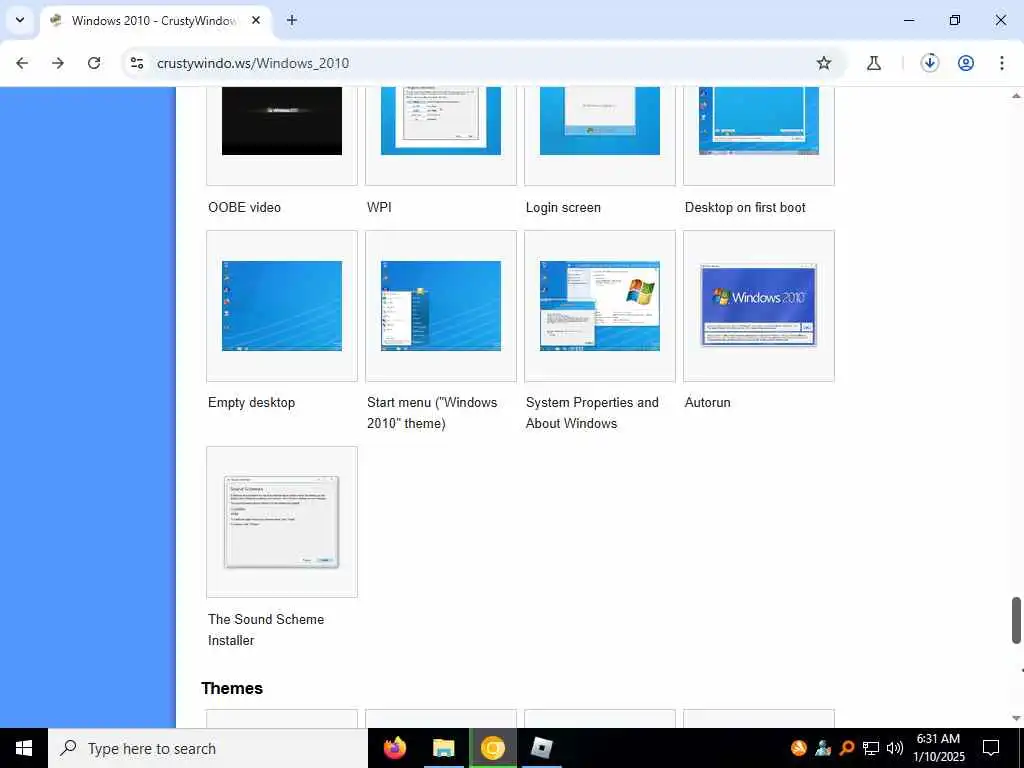The height and width of the screenshot is (768, 1024).
Task: Click the "Desktop on first boot" caption
Action: click(745, 207)
